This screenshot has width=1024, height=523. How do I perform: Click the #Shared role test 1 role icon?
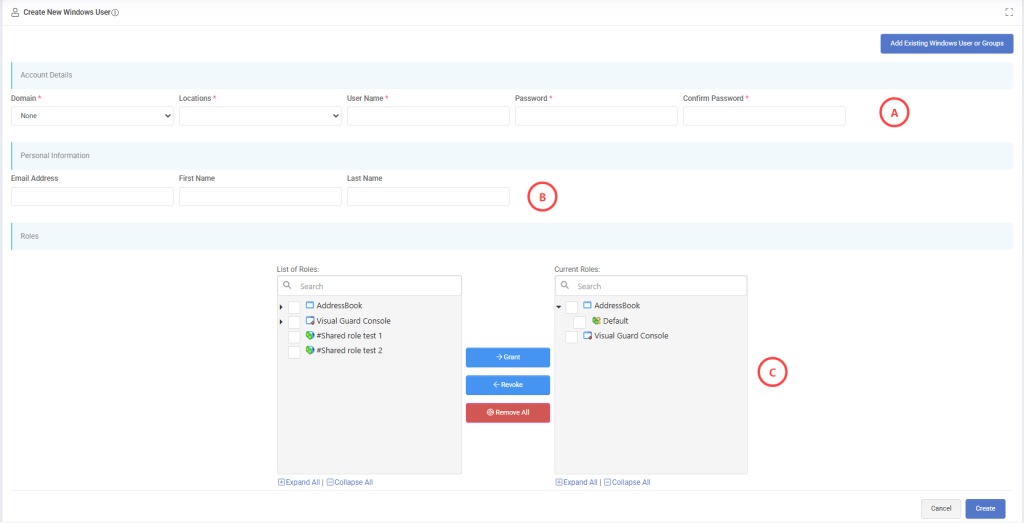[310, 336]
